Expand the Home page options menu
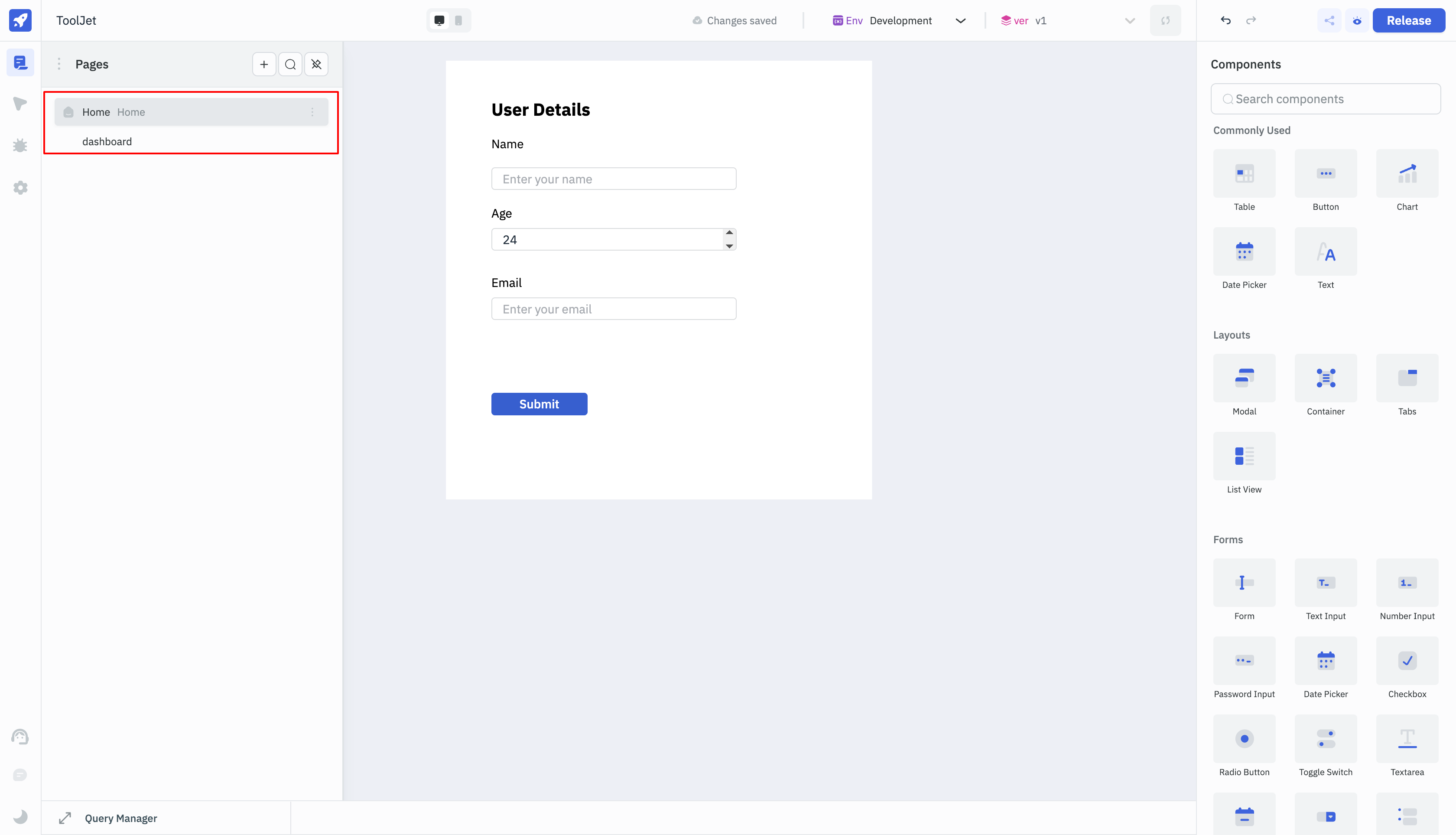This screenshot has height=835, width=1456. coord(312,112)
